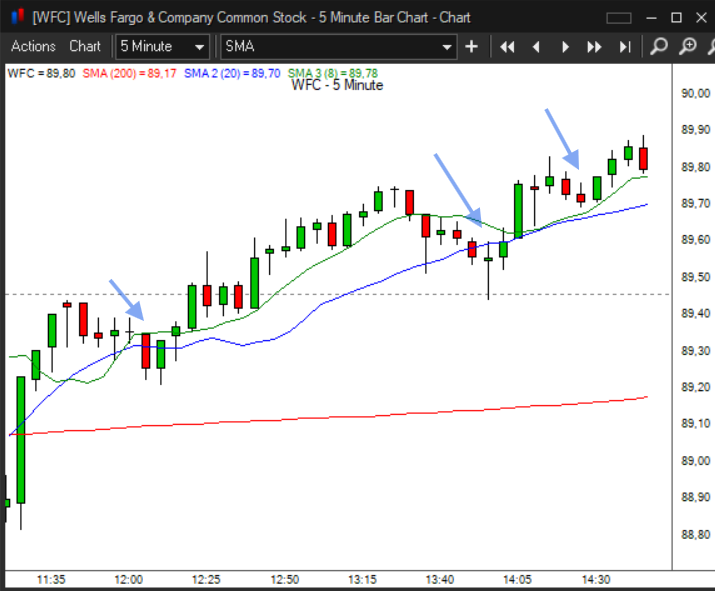Click the 89,50 price axis label
Image resolution: width=715 pixels, height=591 pixels.
click(x=695, y=277)
